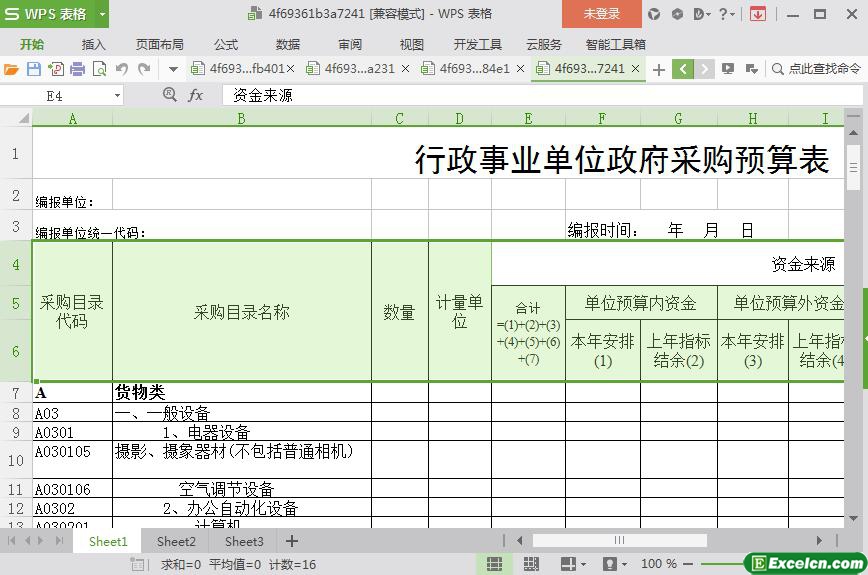Click the 未登录 login button
Image resolution: width=868 pixels, height=575 pixels.
tap(601, 14)
